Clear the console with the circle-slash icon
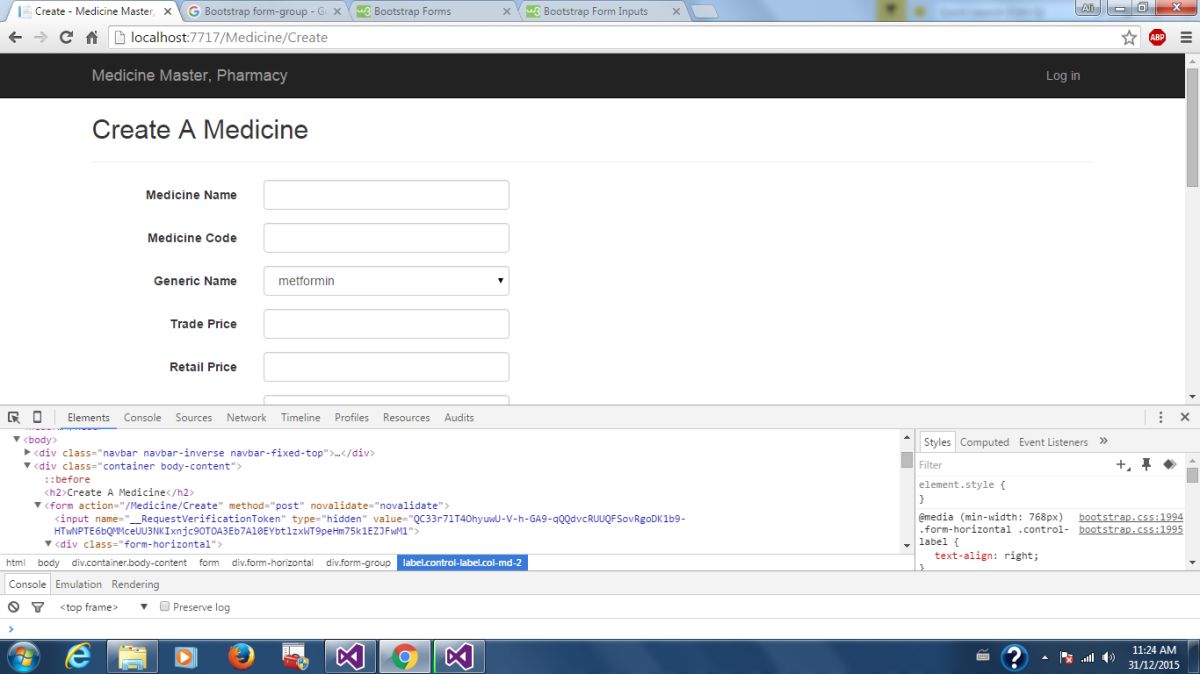Viewport: 1200px width, 674px height. 14,607
